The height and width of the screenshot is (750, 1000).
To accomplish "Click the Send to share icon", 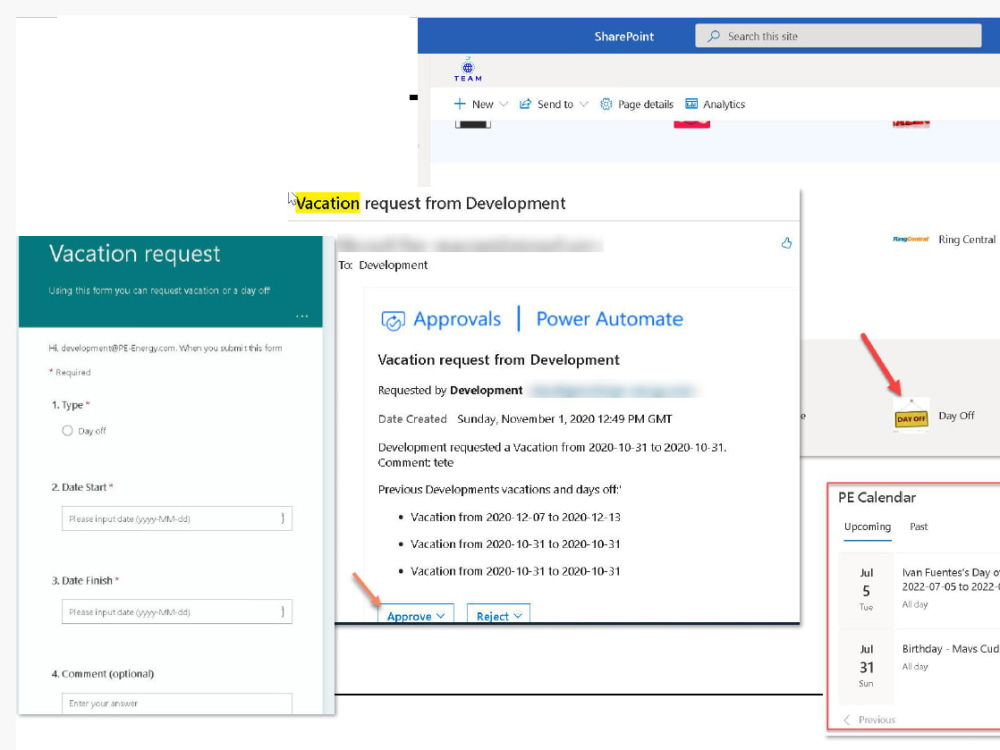I will [526, 104].
